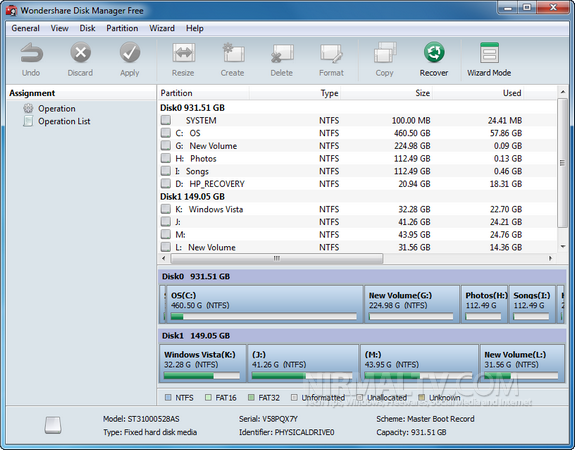
Task: Check the M: partition checkbox
Action: coord(166,234)
